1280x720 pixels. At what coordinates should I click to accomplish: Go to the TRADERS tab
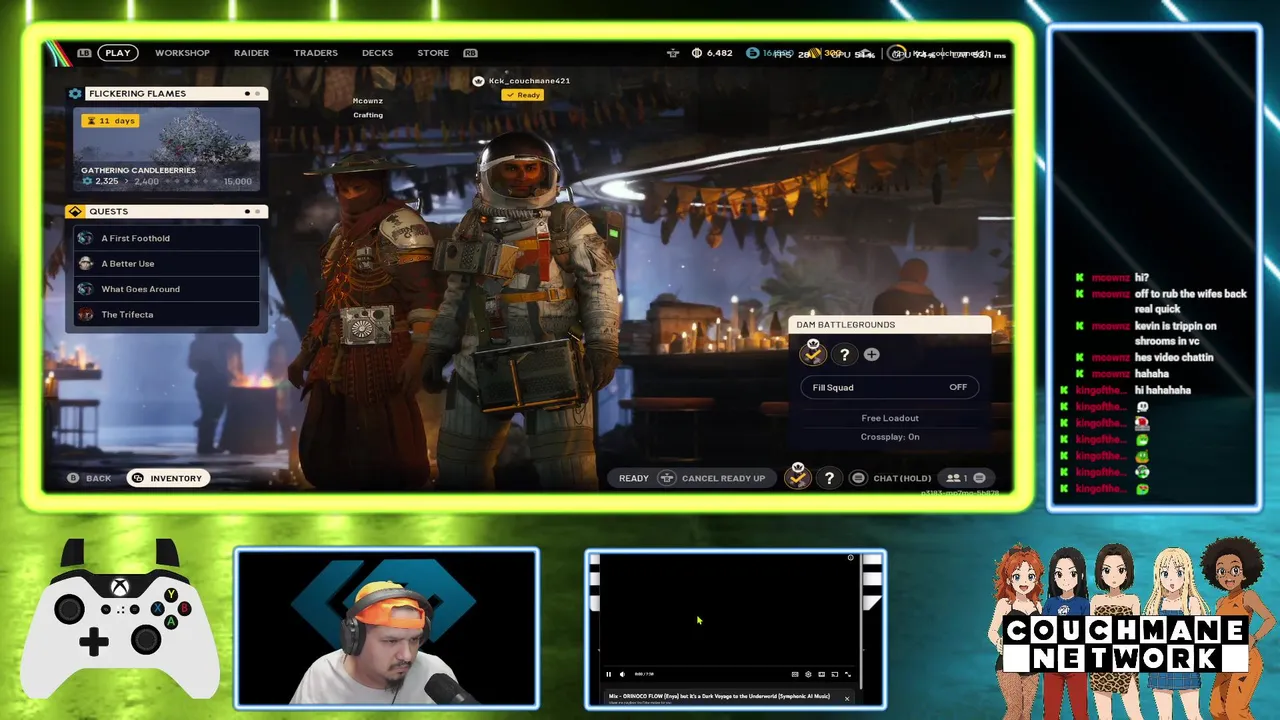click(315, 53)
